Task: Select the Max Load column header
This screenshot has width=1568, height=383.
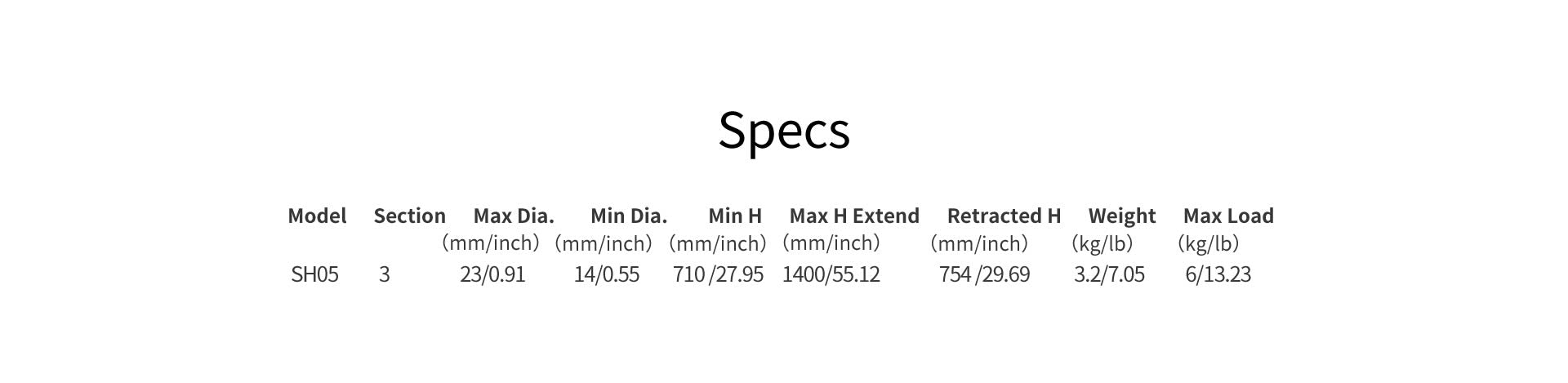Action: (1228, 216)
